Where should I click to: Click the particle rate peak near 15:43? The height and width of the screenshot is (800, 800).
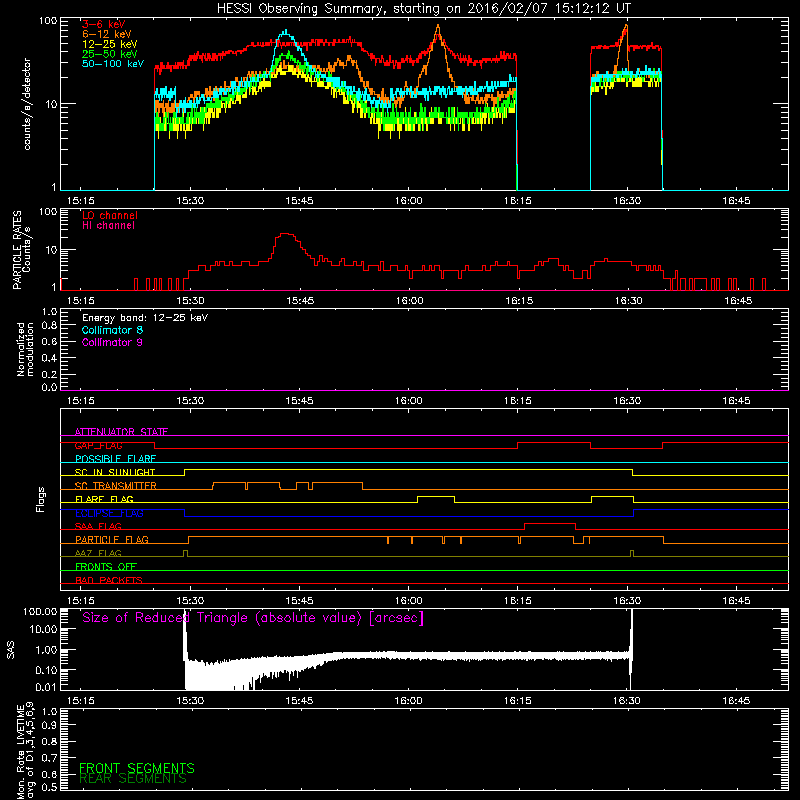click(x=286, y=235)
